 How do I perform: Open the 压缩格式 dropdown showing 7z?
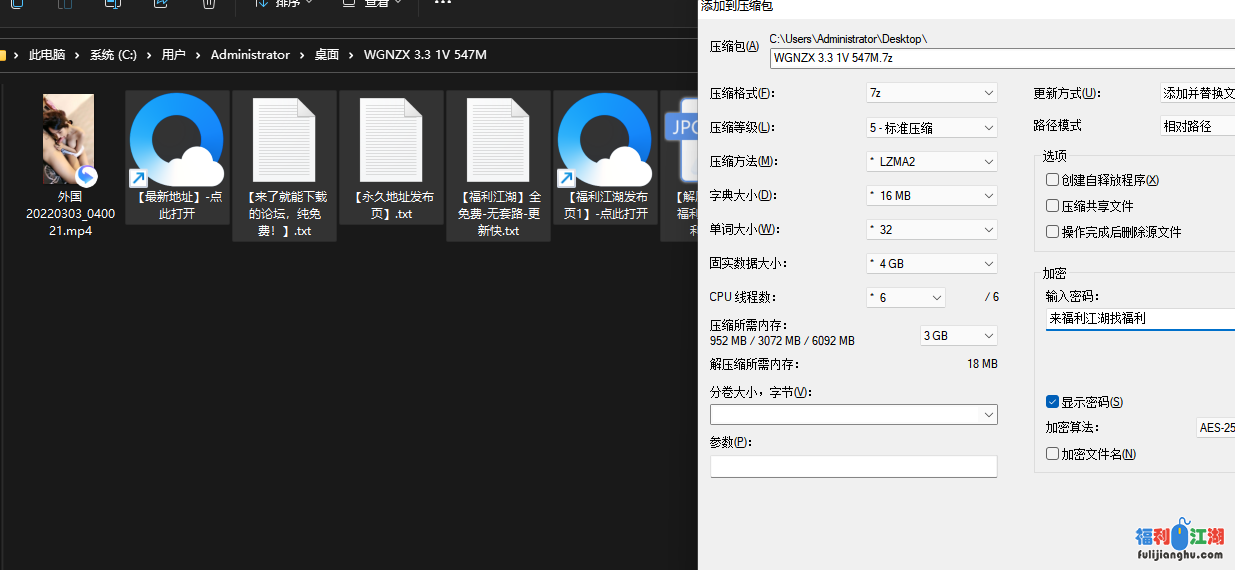pyautogui.click(x=931, y=93)
